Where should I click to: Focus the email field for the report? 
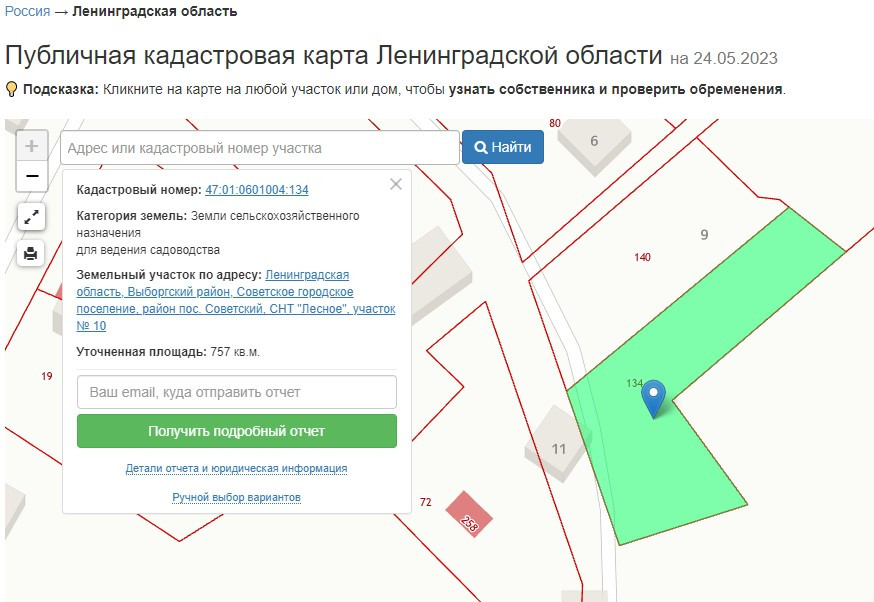[237, 392]
